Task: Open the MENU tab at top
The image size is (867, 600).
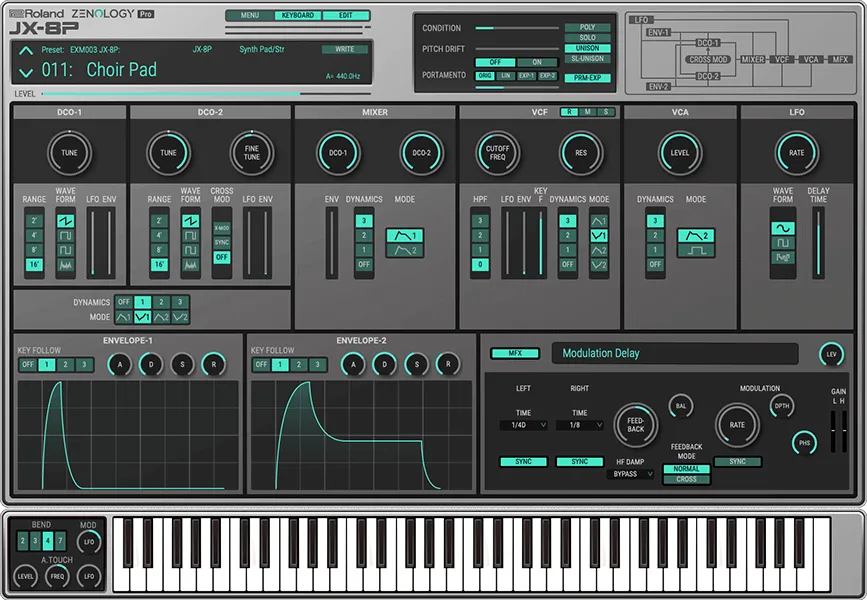Action: [x=249, y=16]
